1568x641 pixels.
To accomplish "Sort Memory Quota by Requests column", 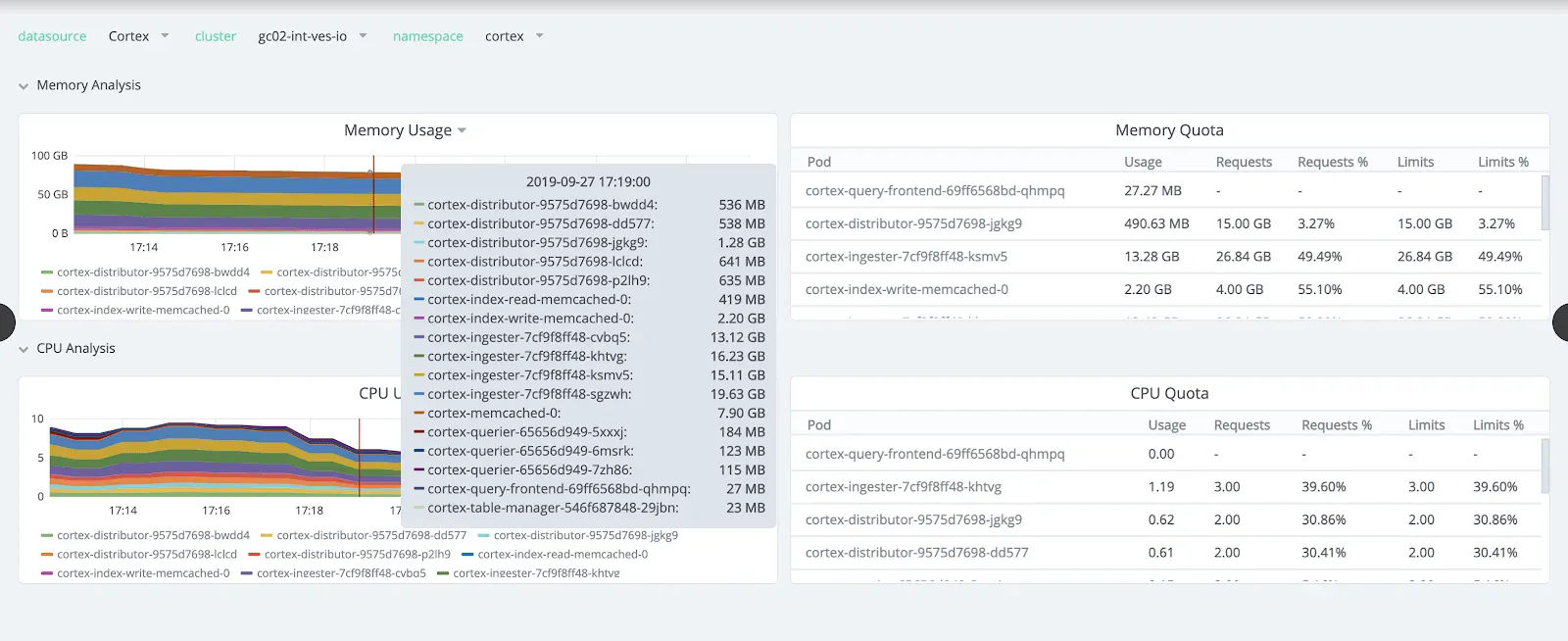I will click(x=1244, y=162).
